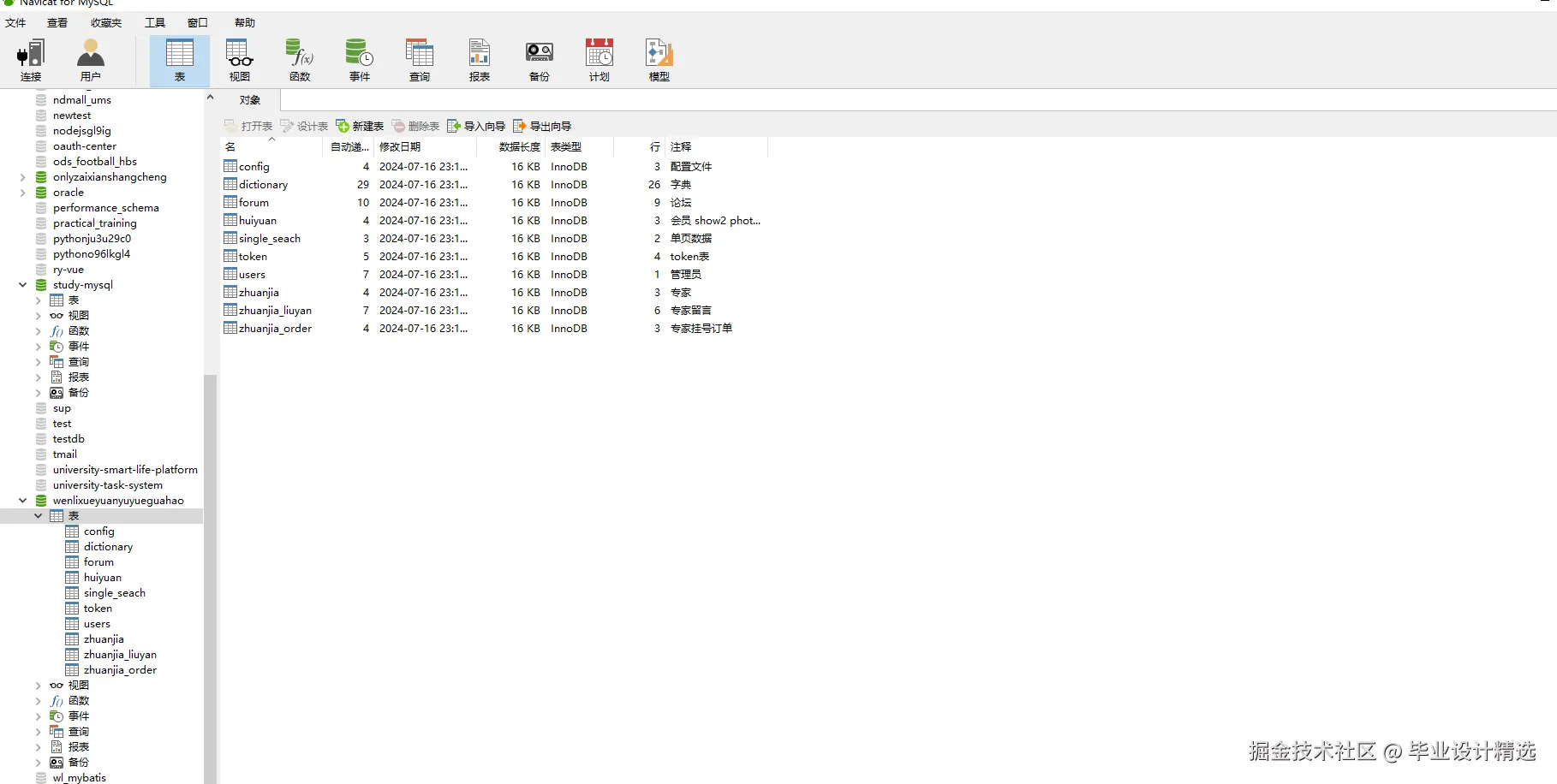Open the 查看 menu

tap(57, 23)
